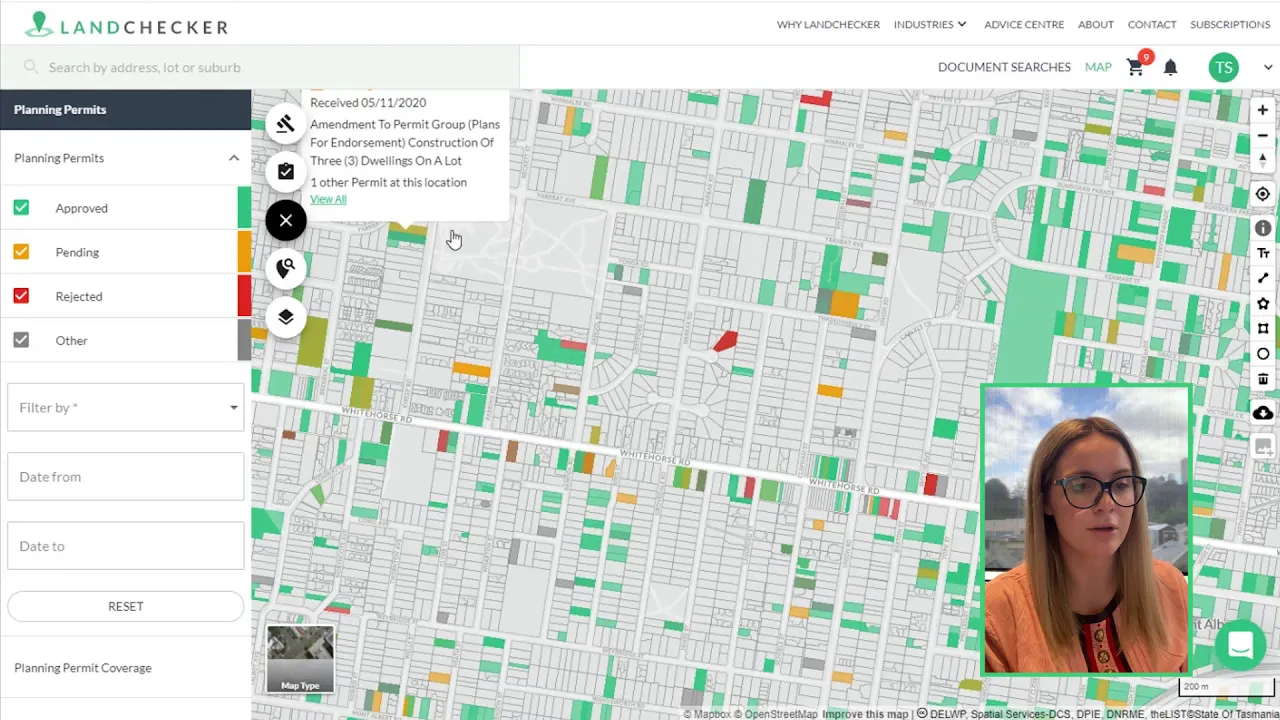
Task: Select the red rejected parcel on map
Action: click(726, 342)
